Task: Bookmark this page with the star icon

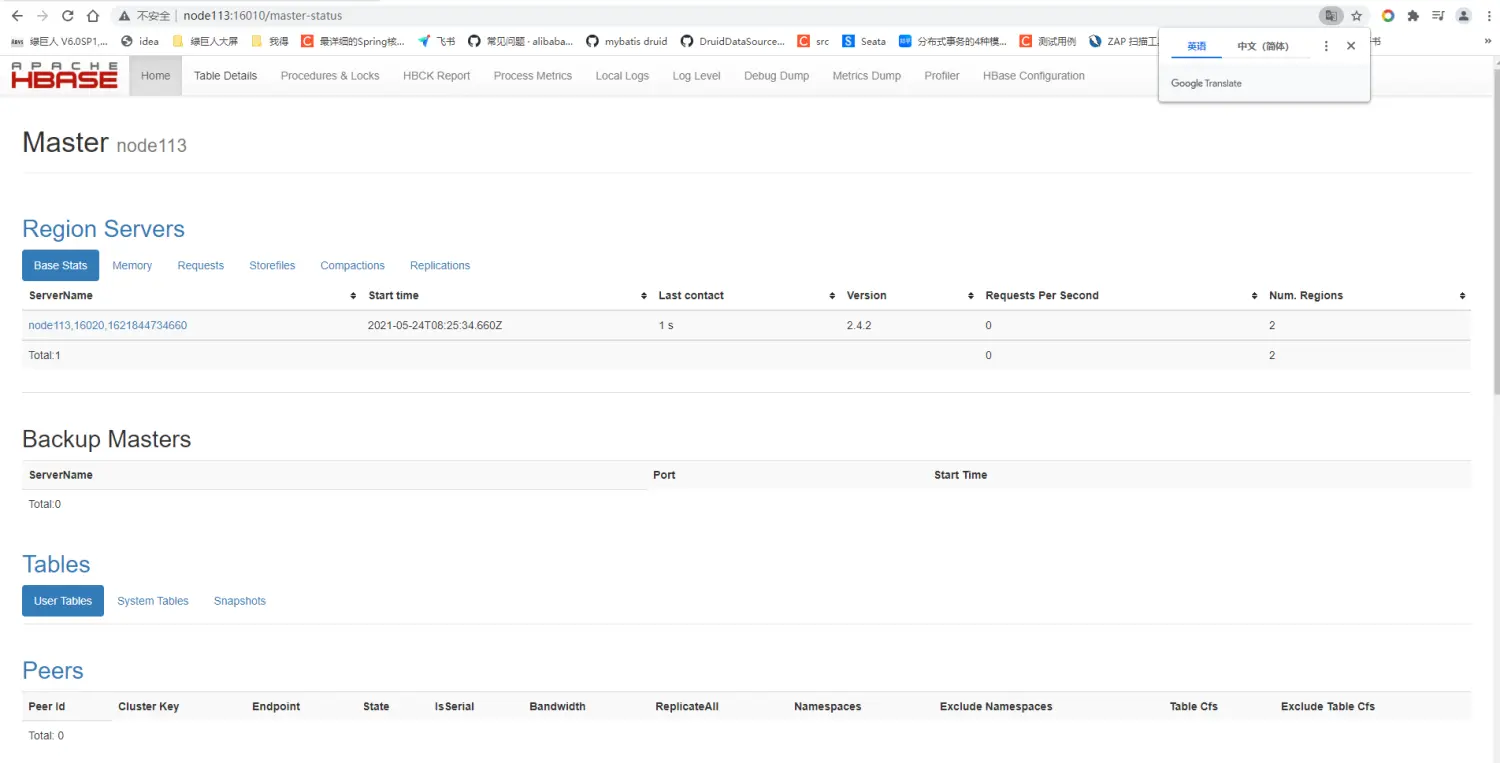Action: pyautogui.click(x=1357, y=16)
